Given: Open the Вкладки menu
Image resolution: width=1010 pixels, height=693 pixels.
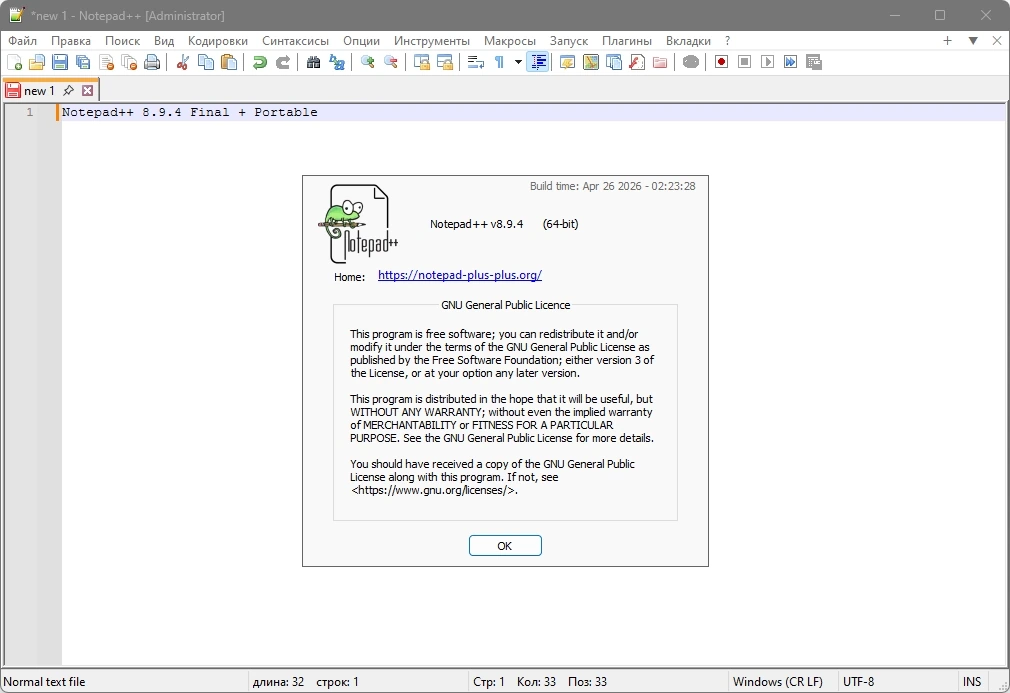Looking at the screenshot, I should coord(689,41).
